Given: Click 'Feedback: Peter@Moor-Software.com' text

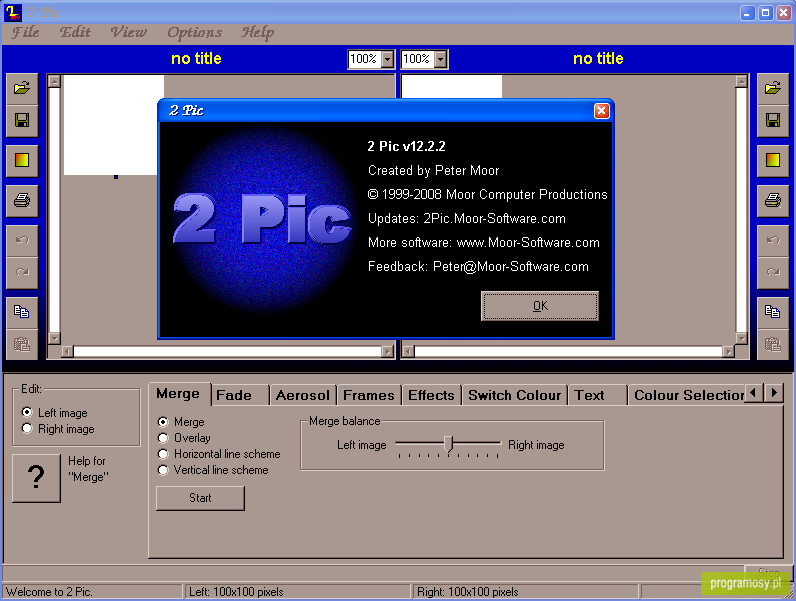Looking at the screenshot, I should point(478,266).
